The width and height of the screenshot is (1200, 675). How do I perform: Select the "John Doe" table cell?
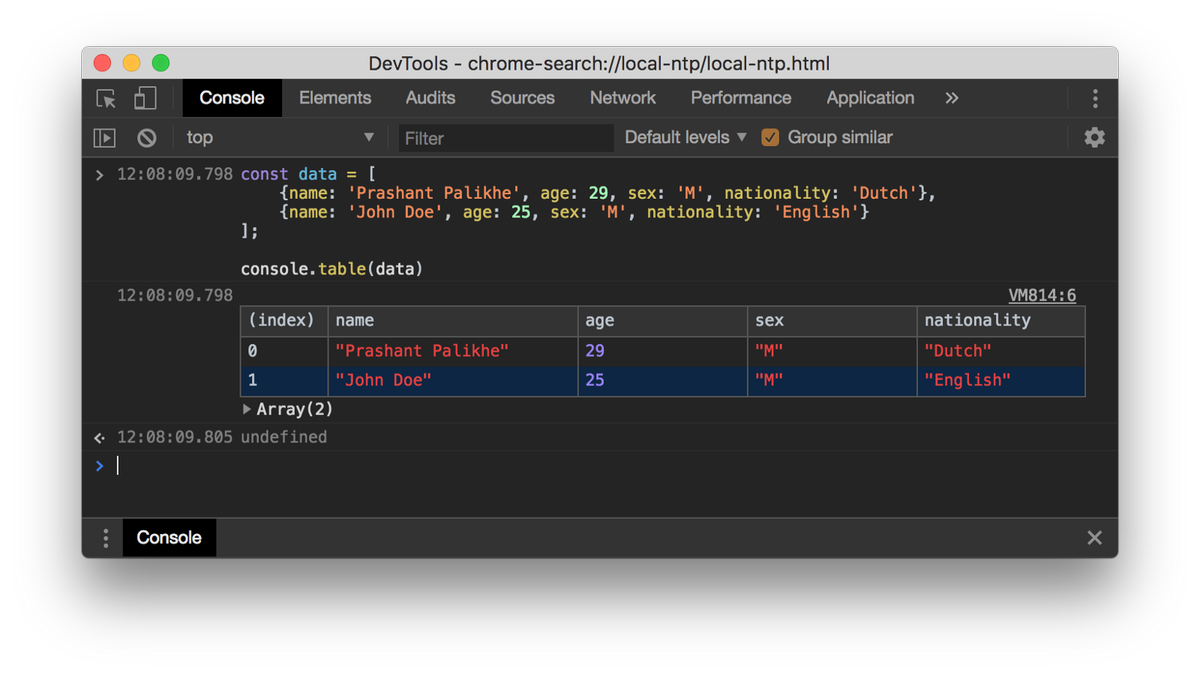pyautogui.click(x=453, y=381)
